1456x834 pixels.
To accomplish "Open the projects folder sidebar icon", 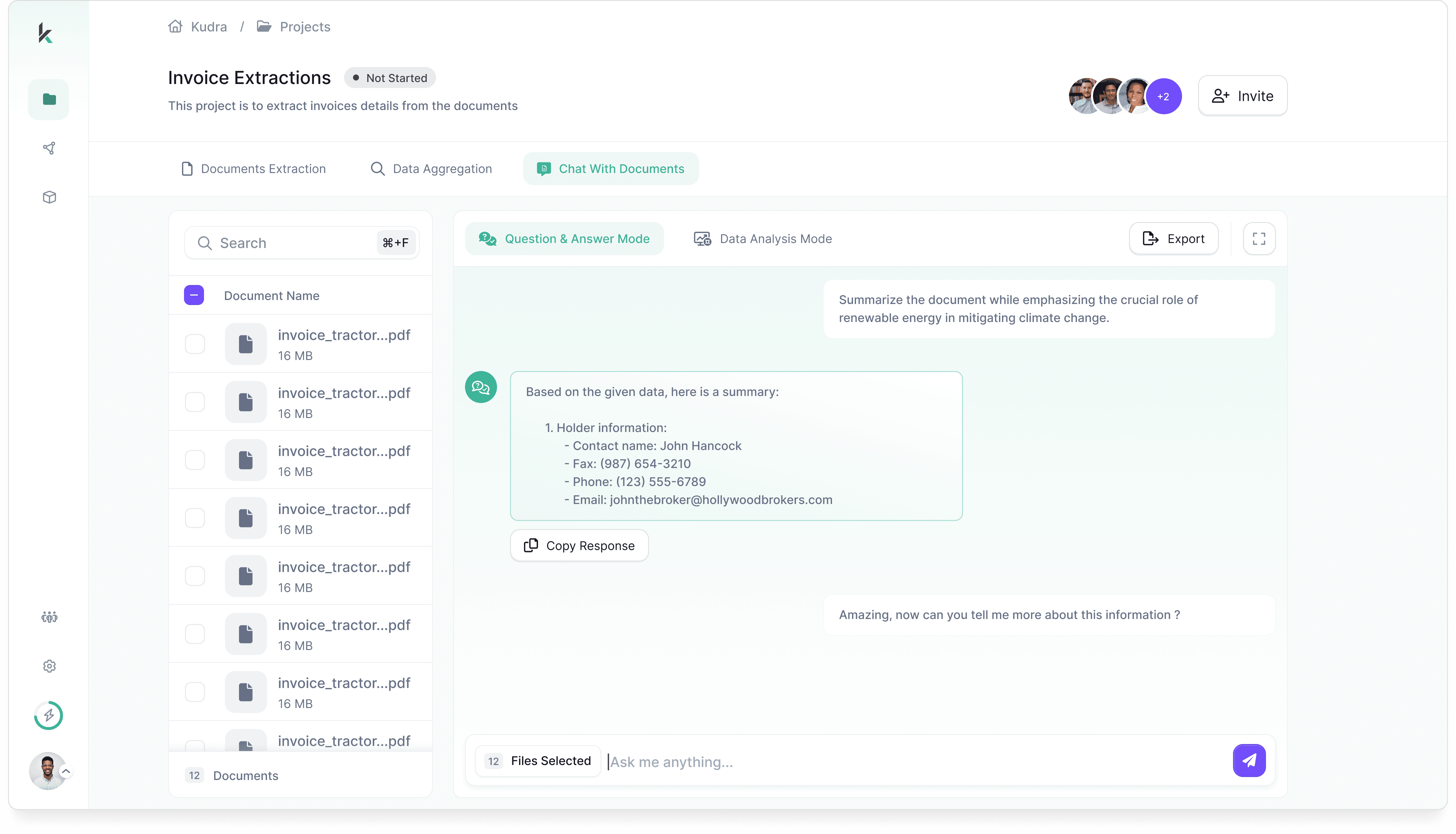I will pyautogui.click(x=49, y=99).
